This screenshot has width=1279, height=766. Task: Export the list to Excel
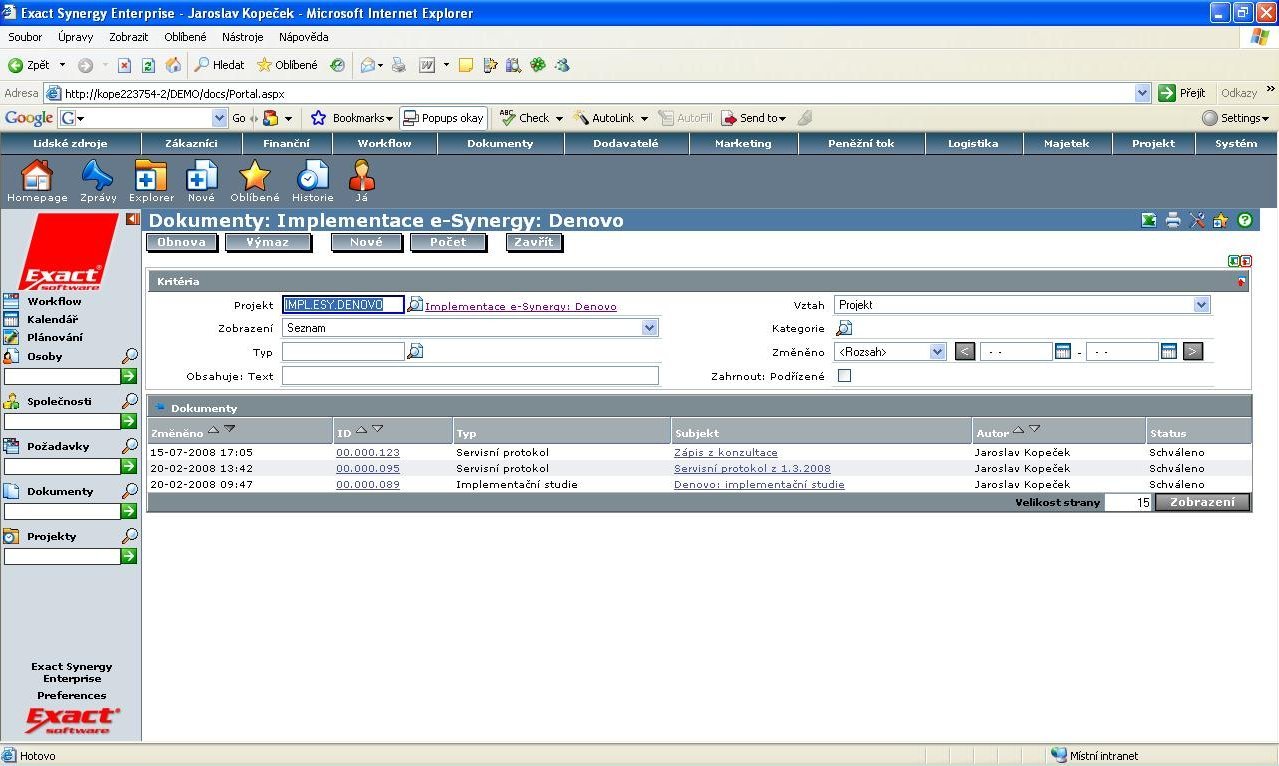tap(1150, 221)
